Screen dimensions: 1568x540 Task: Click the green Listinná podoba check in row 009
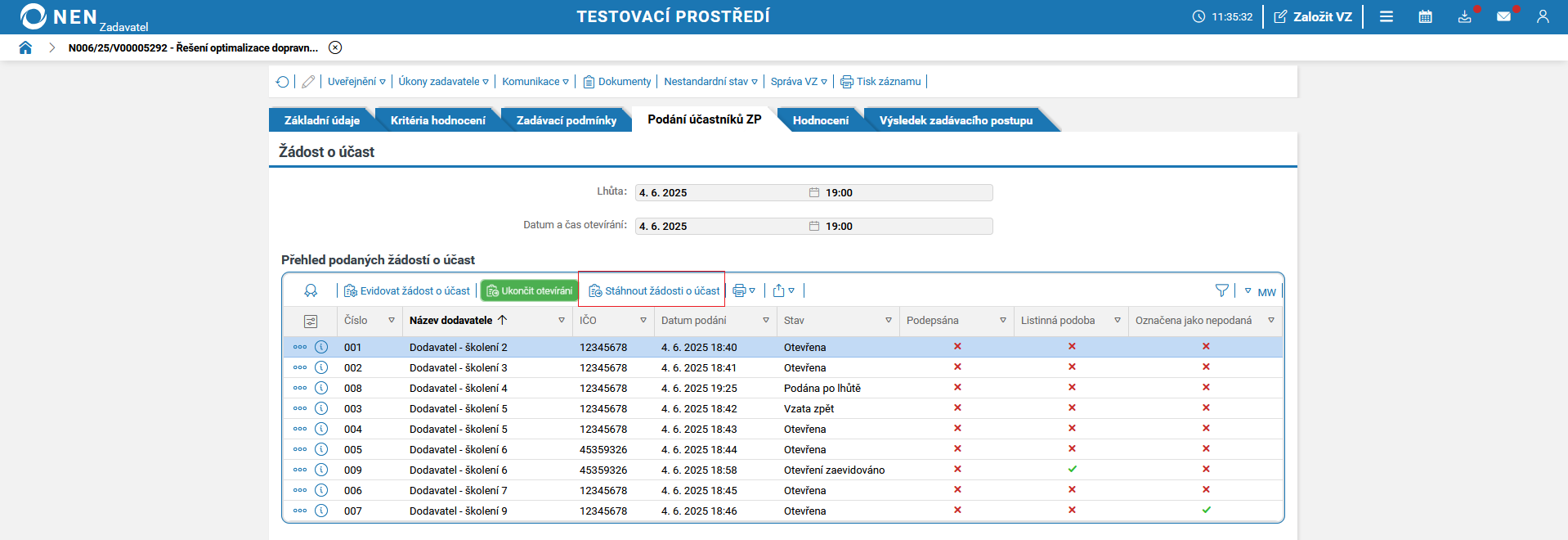coord(1072,470)
